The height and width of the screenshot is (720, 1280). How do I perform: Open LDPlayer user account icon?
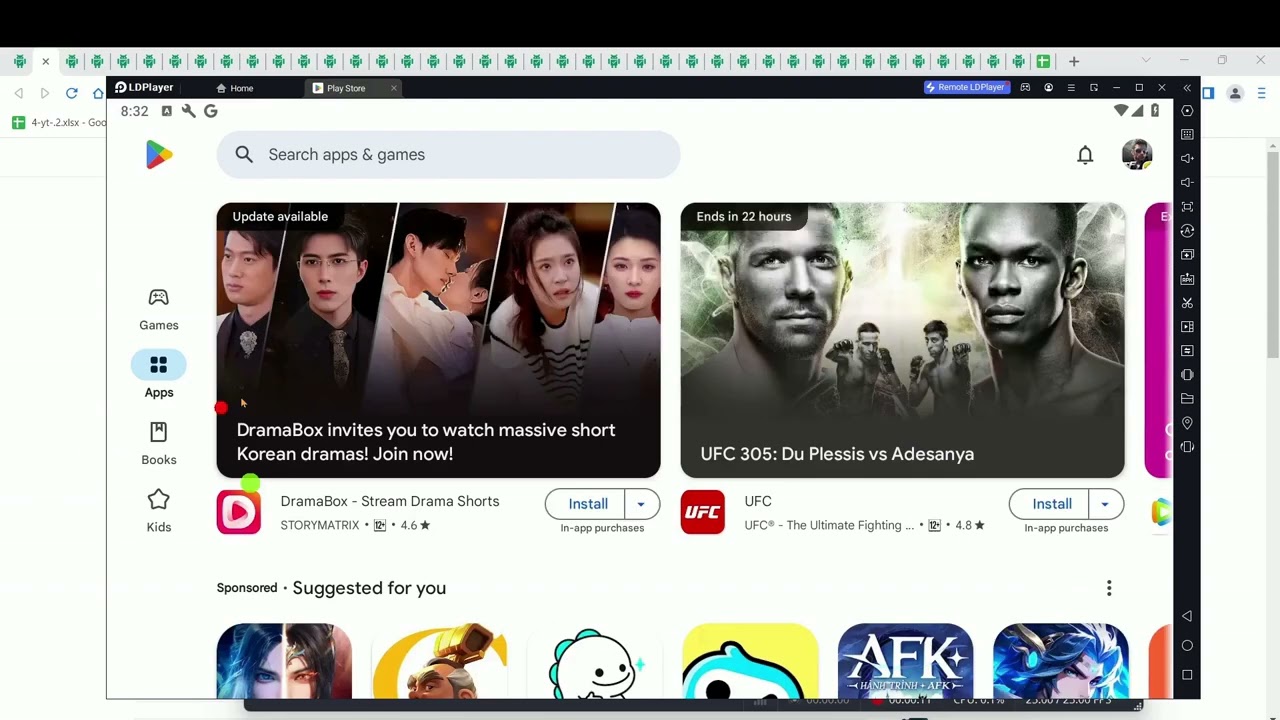(x=1048, y=88)
